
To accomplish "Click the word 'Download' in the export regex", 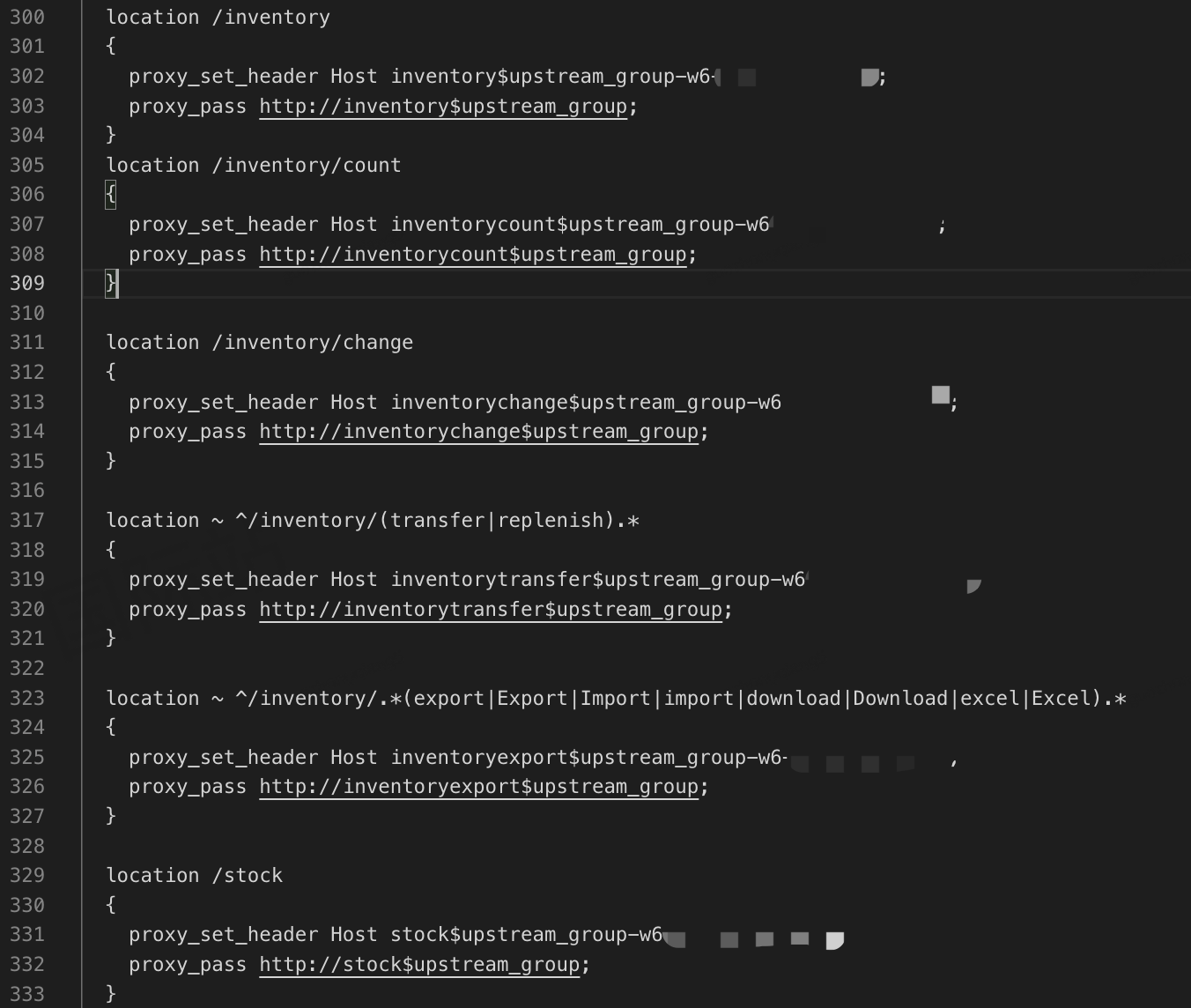I will click(899, 699).
